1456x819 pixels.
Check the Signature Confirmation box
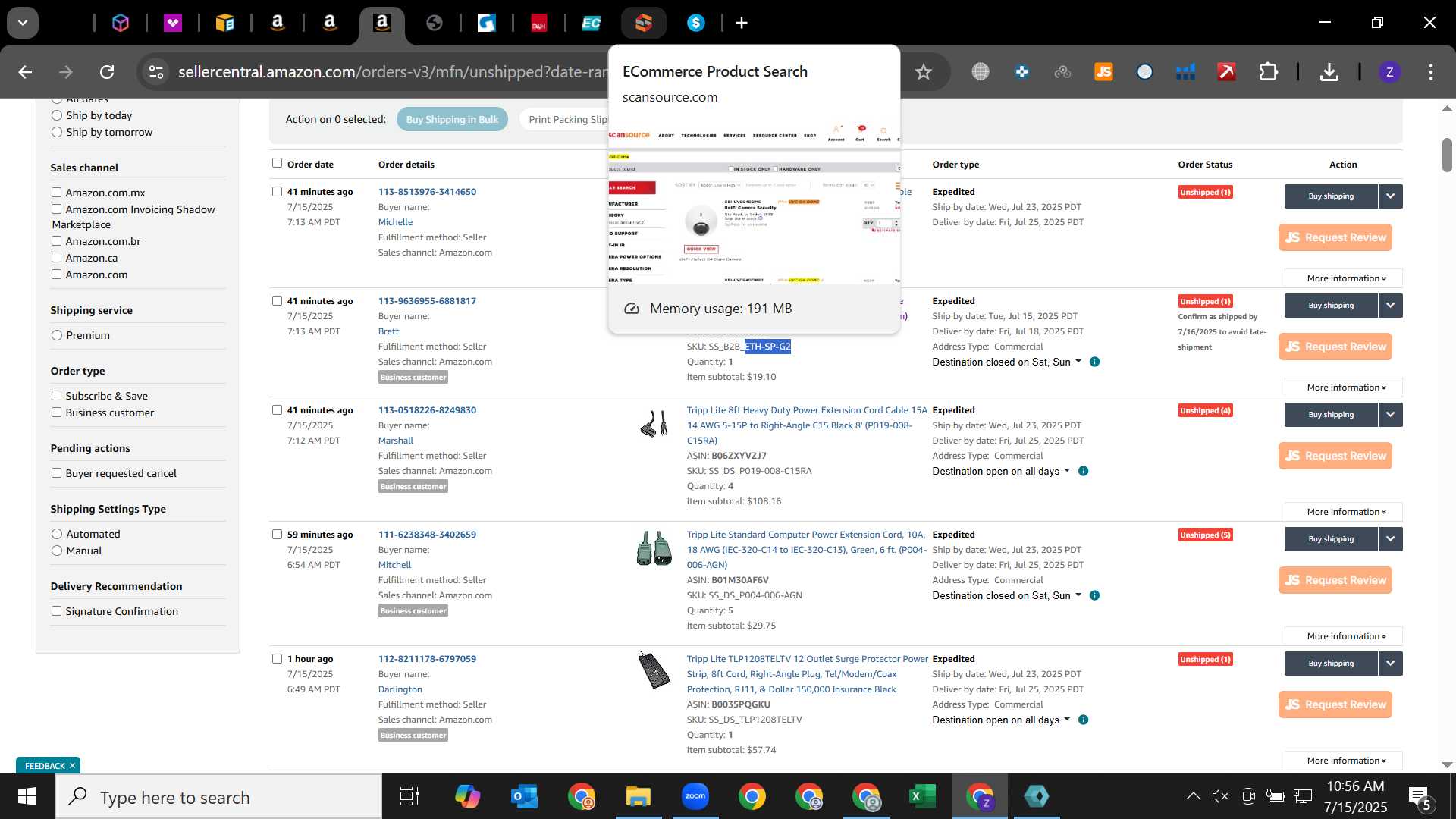pos(56,611)
